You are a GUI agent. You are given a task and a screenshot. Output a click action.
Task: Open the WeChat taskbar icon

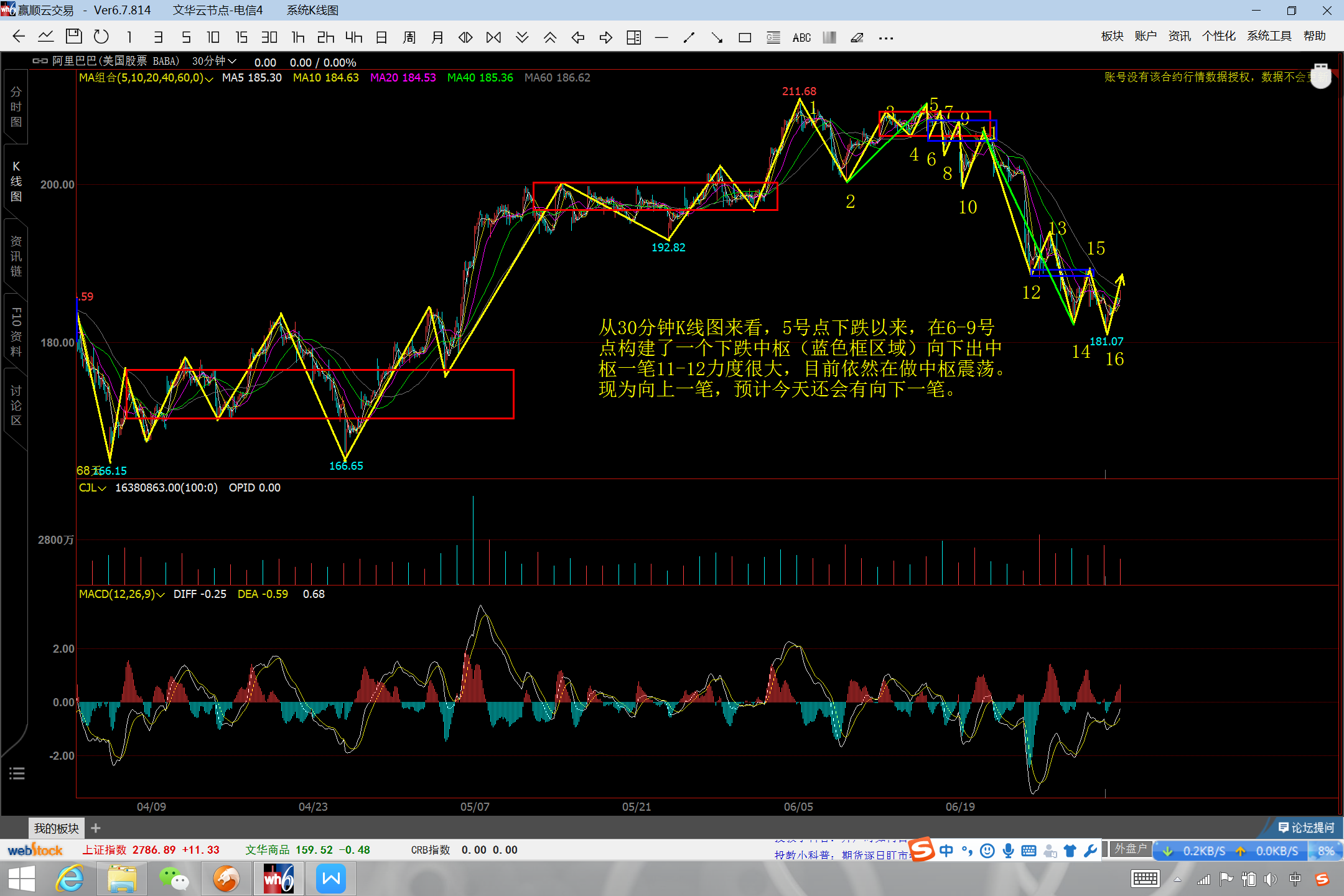pyautogui.click(x=174, y=879)
